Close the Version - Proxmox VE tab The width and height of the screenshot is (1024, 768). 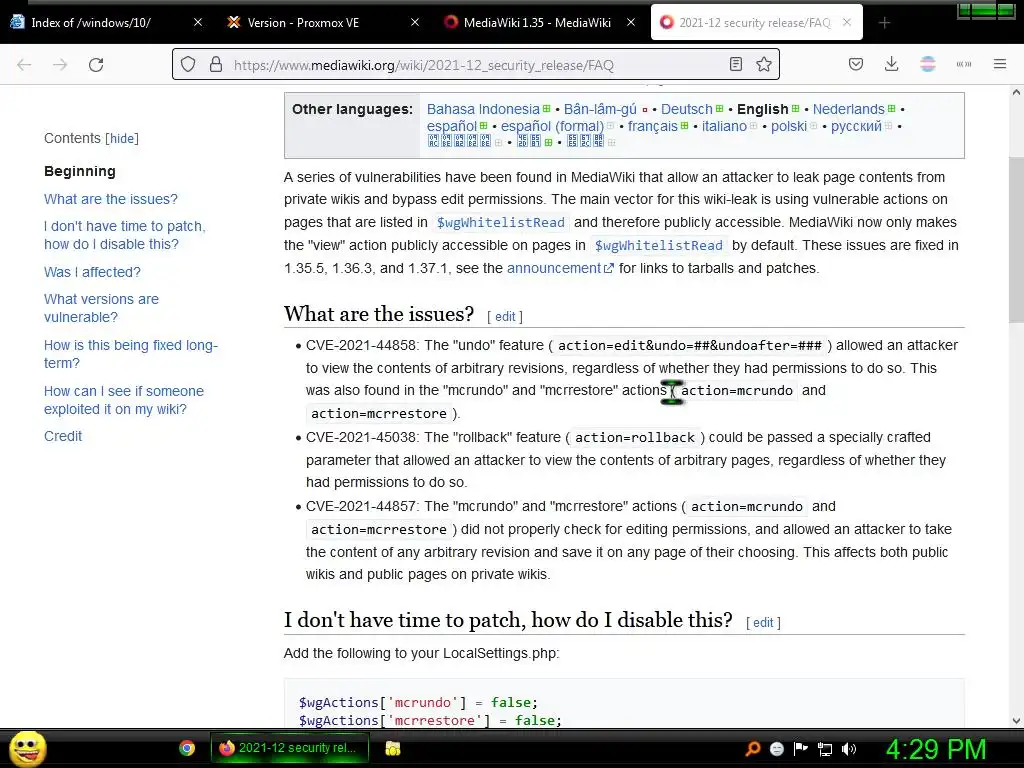(415, 22)
